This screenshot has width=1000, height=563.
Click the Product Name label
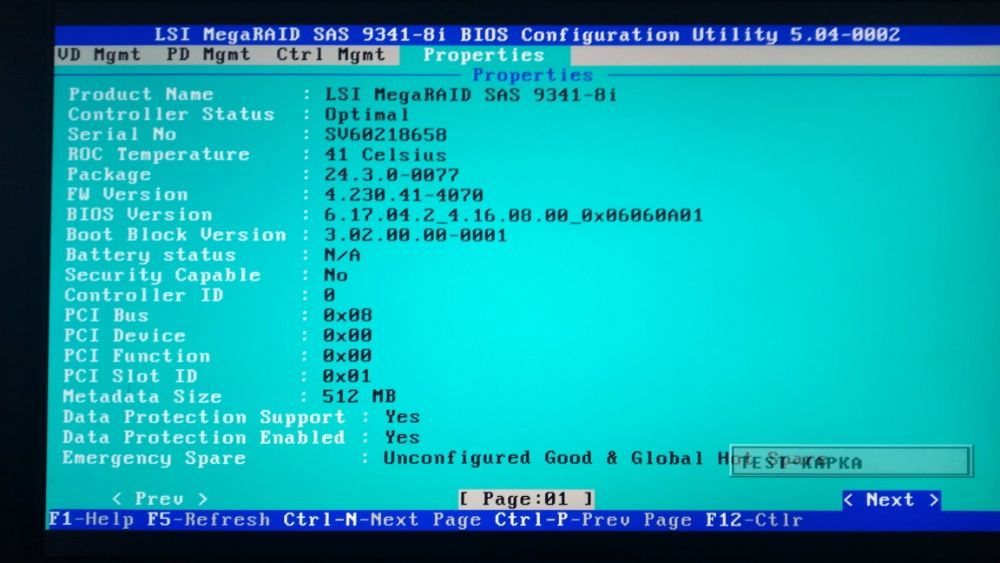tap(141, 94)
